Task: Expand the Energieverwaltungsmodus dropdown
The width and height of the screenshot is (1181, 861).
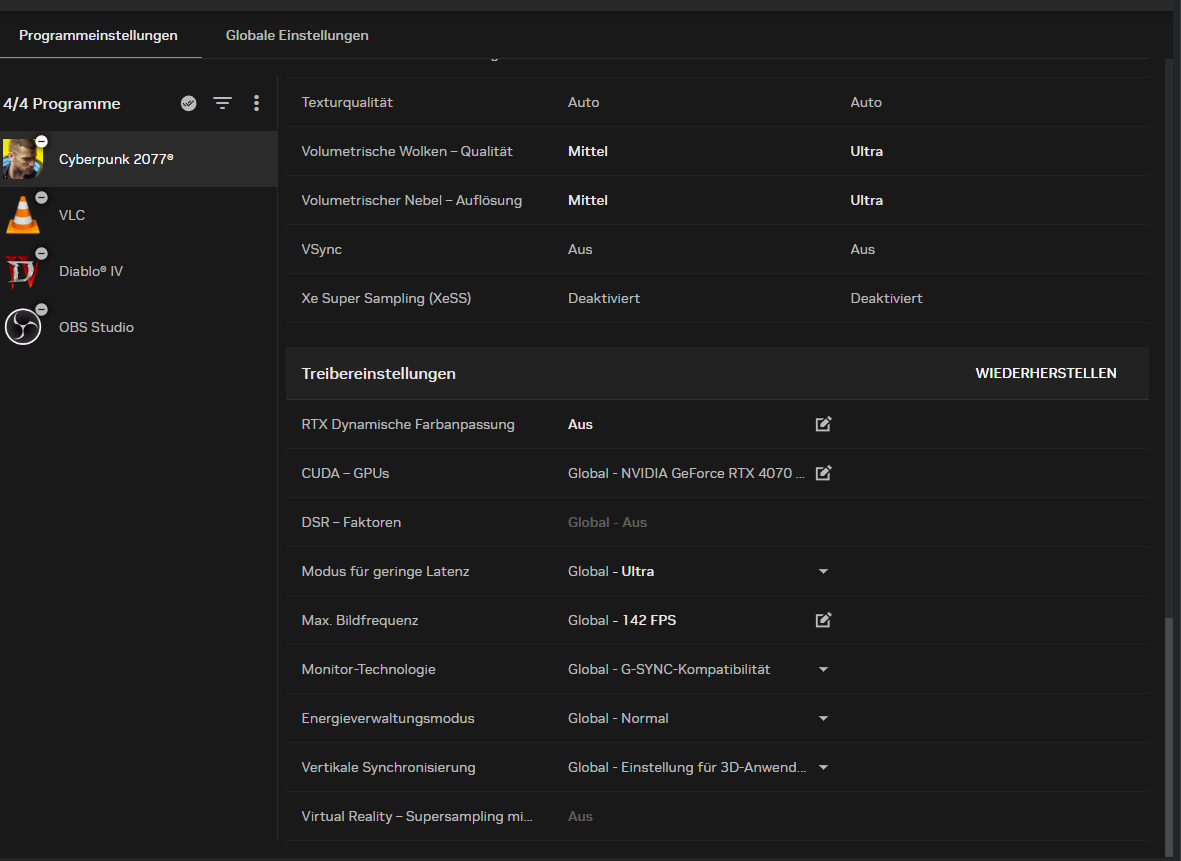Action: click(x=823, y=719)
